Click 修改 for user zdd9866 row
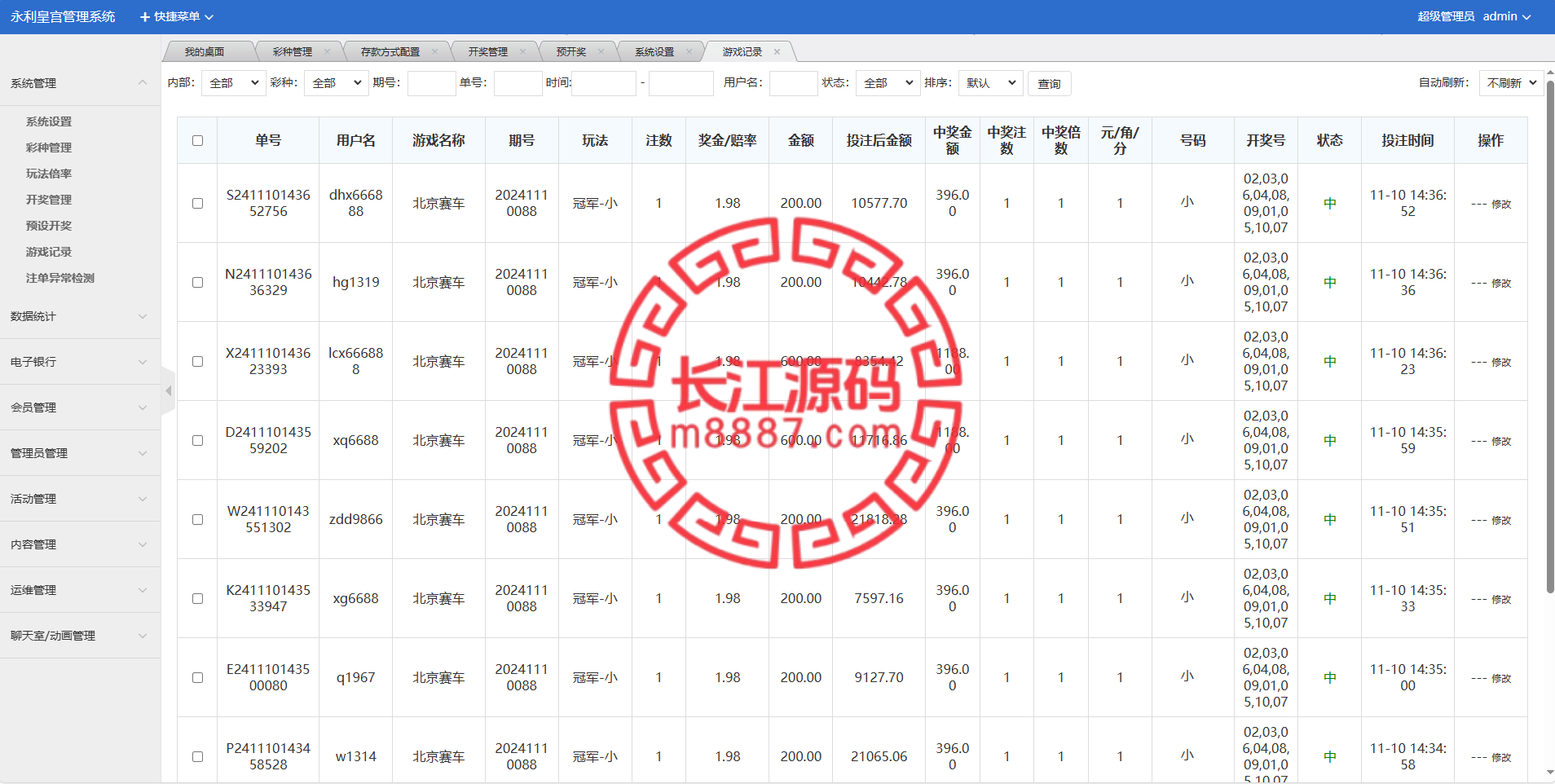Viewport: 1555px width, 784px height. tap(1501, 520)
